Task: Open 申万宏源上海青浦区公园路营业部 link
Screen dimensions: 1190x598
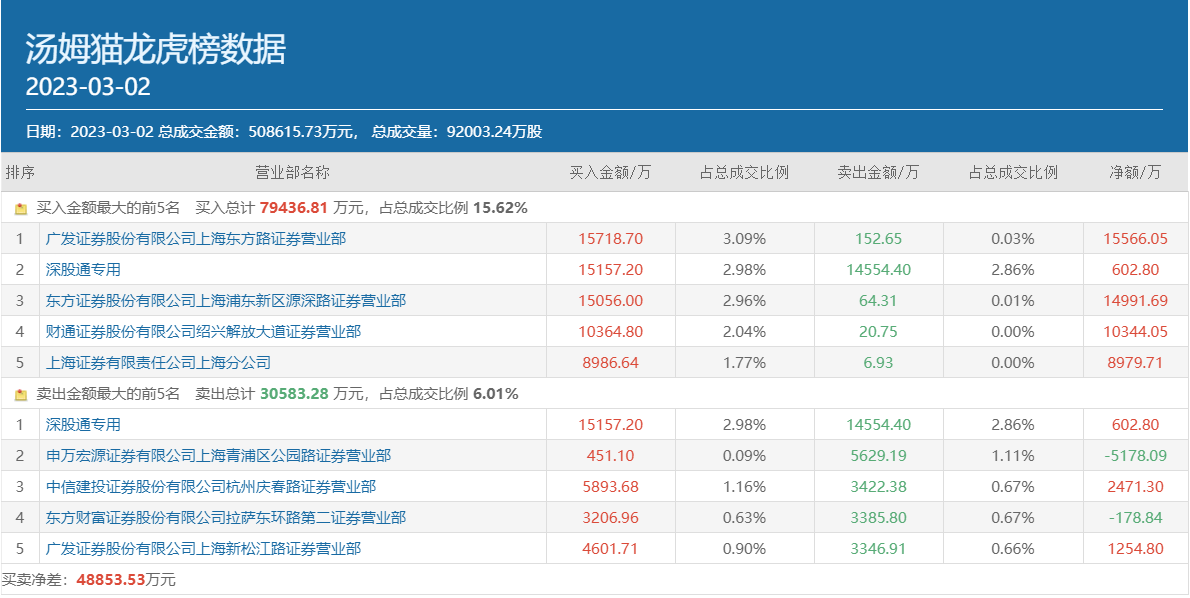Action: click(x=218, y=456)
